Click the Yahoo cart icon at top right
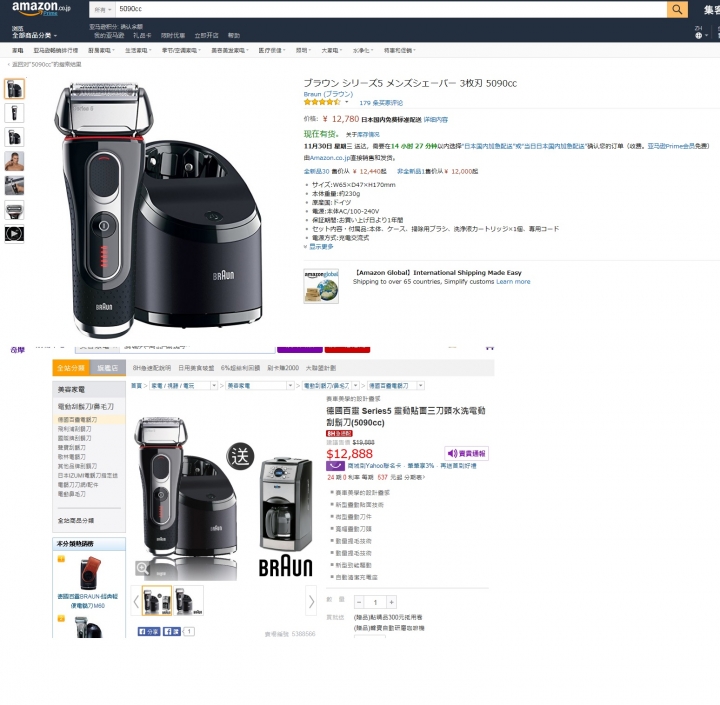 pos(489,348)
